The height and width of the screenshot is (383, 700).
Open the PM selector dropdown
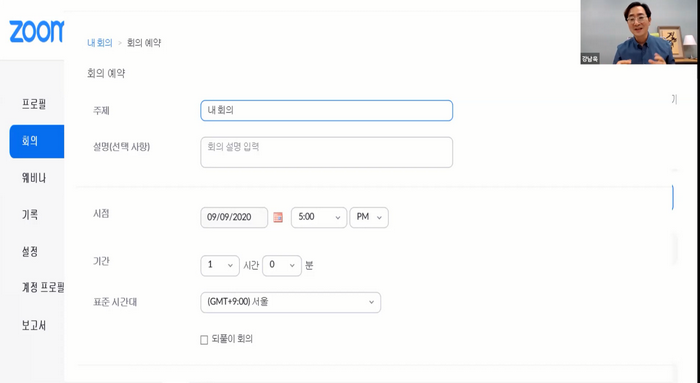point(369,217)
